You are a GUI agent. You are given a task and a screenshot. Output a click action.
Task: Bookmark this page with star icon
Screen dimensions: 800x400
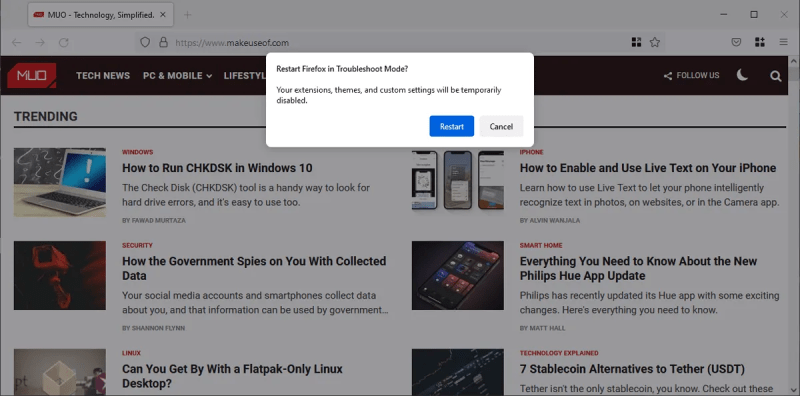pos(655,42)
